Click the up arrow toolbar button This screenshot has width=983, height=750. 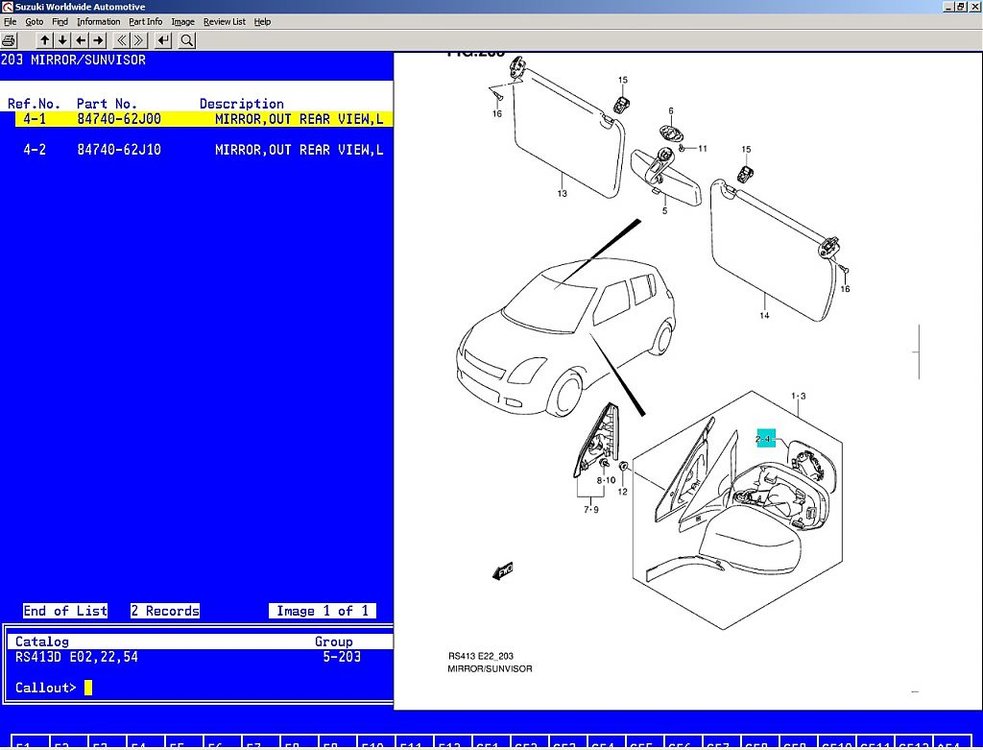(45, 41)
